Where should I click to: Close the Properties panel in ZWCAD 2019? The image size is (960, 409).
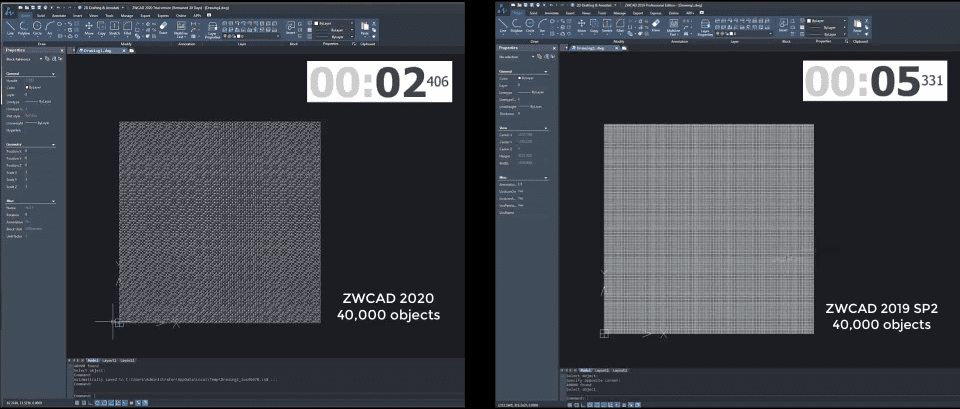pyautogui.click(x=555, y=48)
